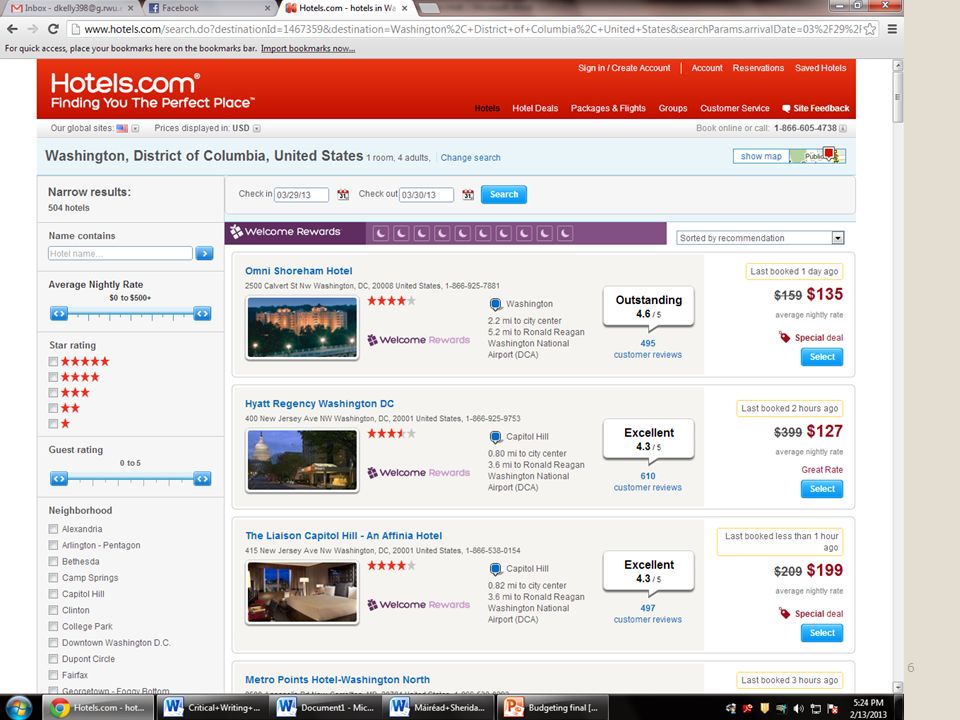
Task: Click the Liaison Capitol Hill Special deal tag icon
Action: pos(784,613)
